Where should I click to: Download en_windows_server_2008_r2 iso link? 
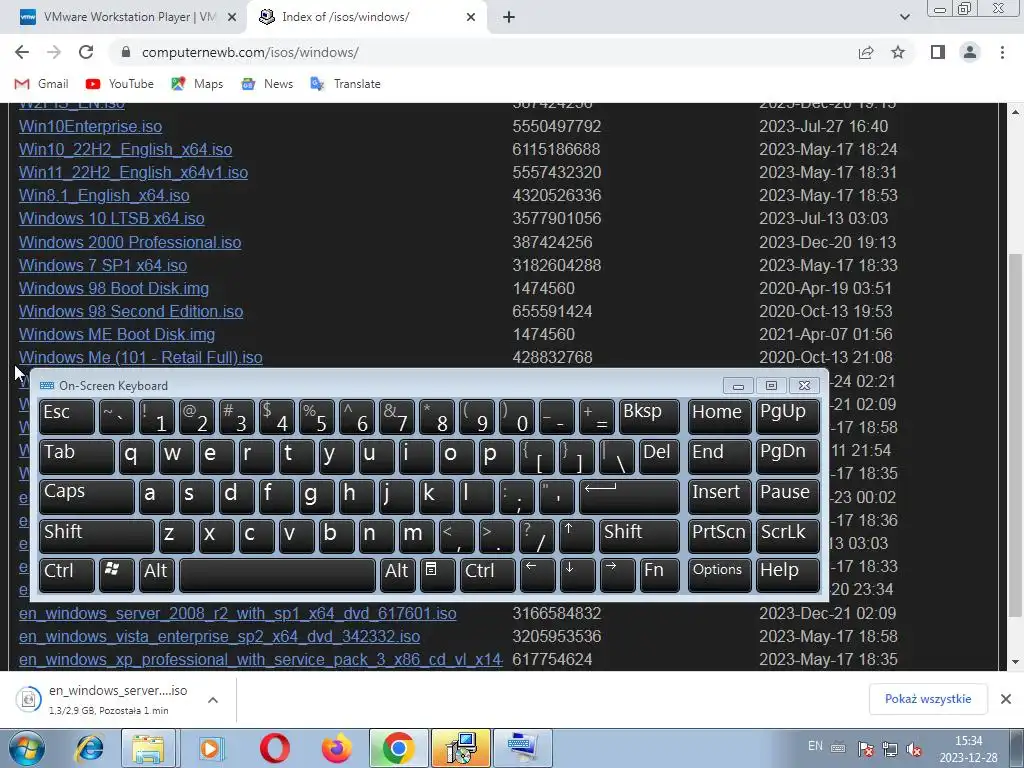(238, 613)
